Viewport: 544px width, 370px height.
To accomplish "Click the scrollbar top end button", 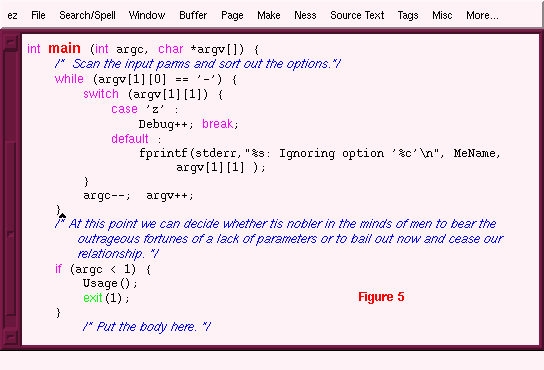I will click(10, 42).
